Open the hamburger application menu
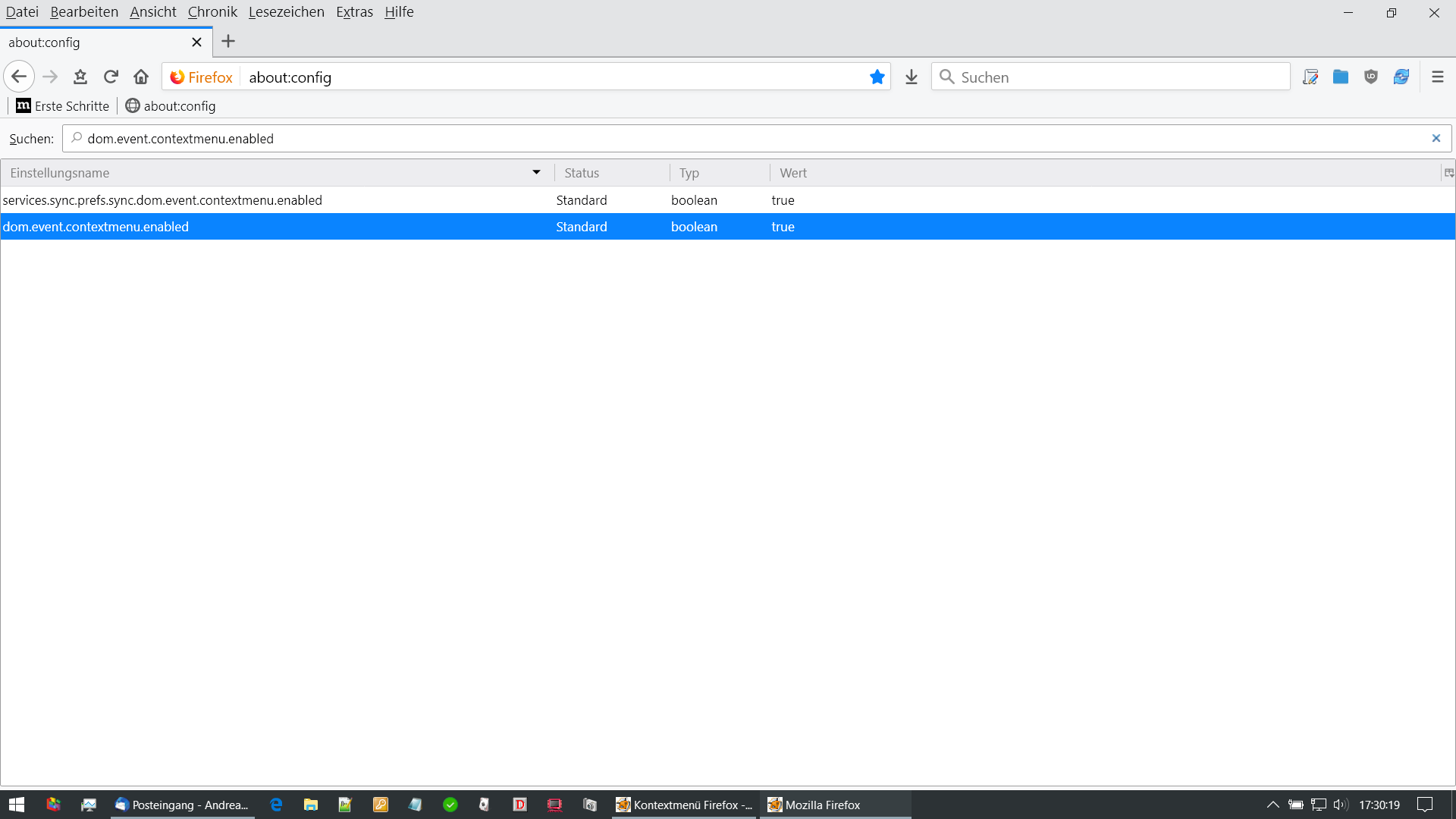 [x=1437, y=77]
